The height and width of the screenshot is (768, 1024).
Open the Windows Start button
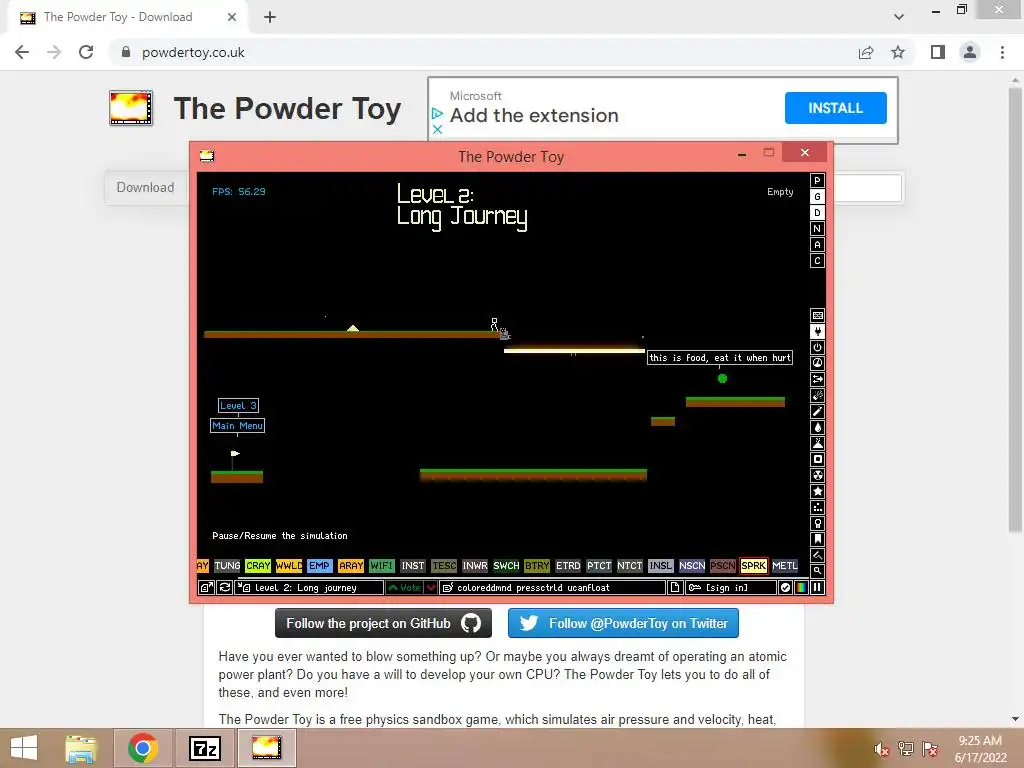[24, 748]
